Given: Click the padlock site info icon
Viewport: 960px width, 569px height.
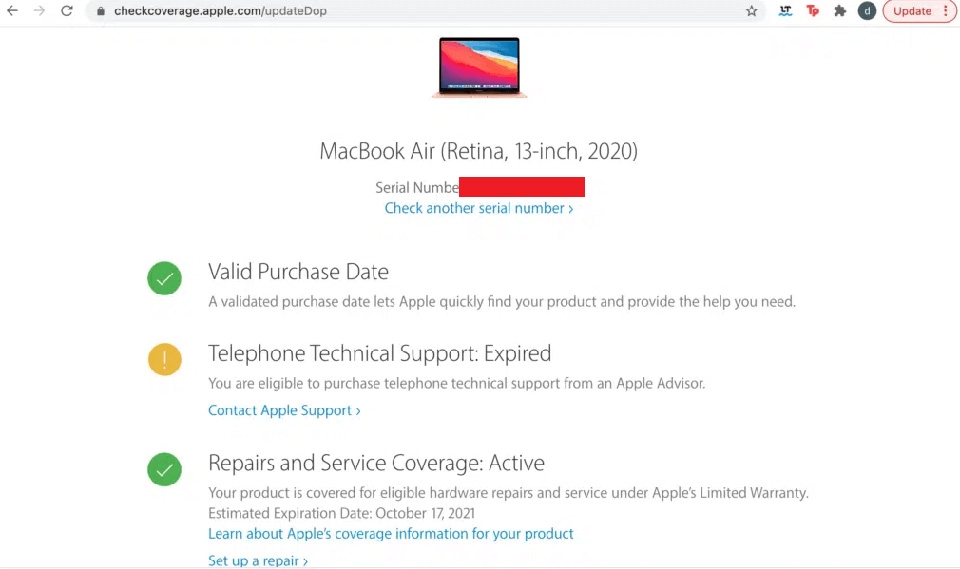Looking at the screenshot, I should pos(100,11).
